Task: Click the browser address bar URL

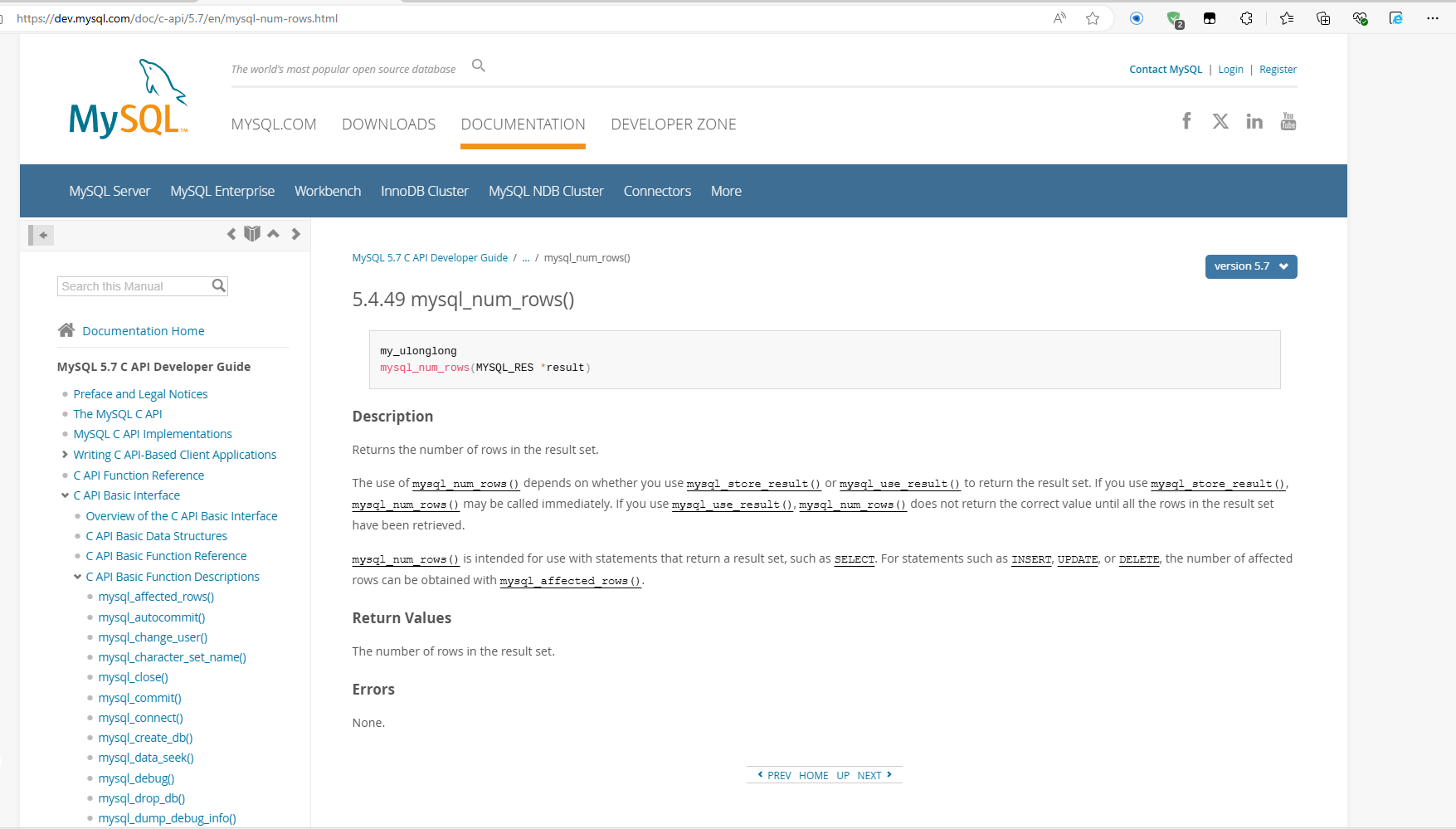Action: (x=178, y=18)
